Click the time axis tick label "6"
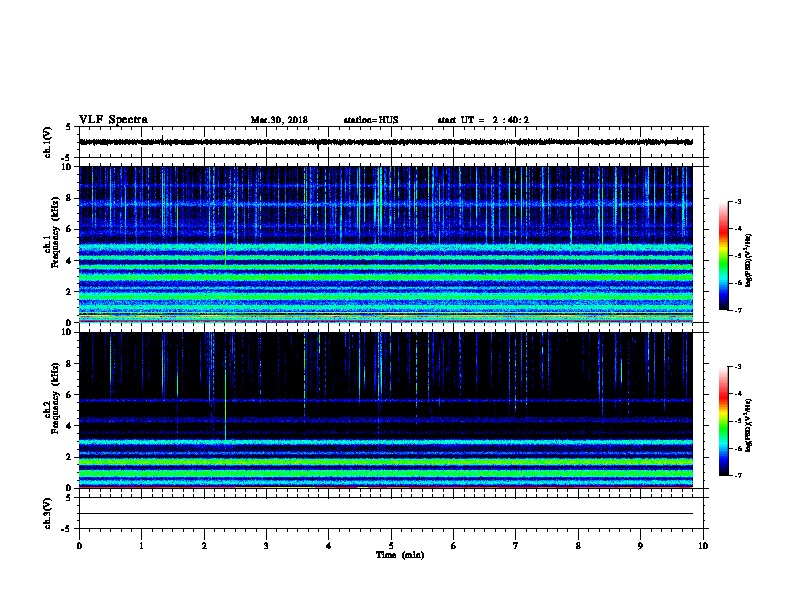The image size is (792, 612). point(454,546)
